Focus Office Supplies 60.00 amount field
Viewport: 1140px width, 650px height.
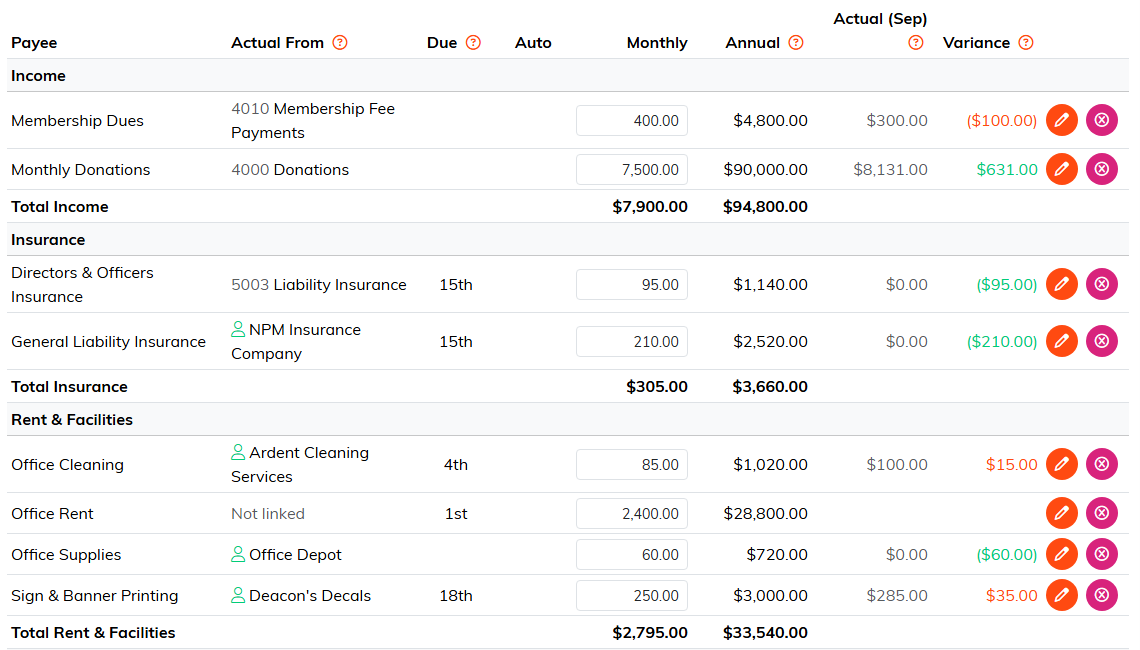click(x=632, y=555)
